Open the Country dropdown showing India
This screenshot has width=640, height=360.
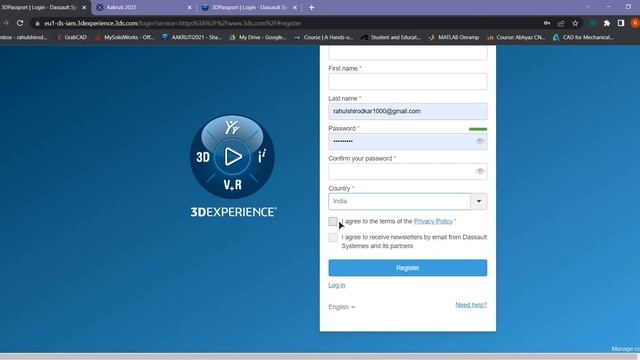[407, 201]
